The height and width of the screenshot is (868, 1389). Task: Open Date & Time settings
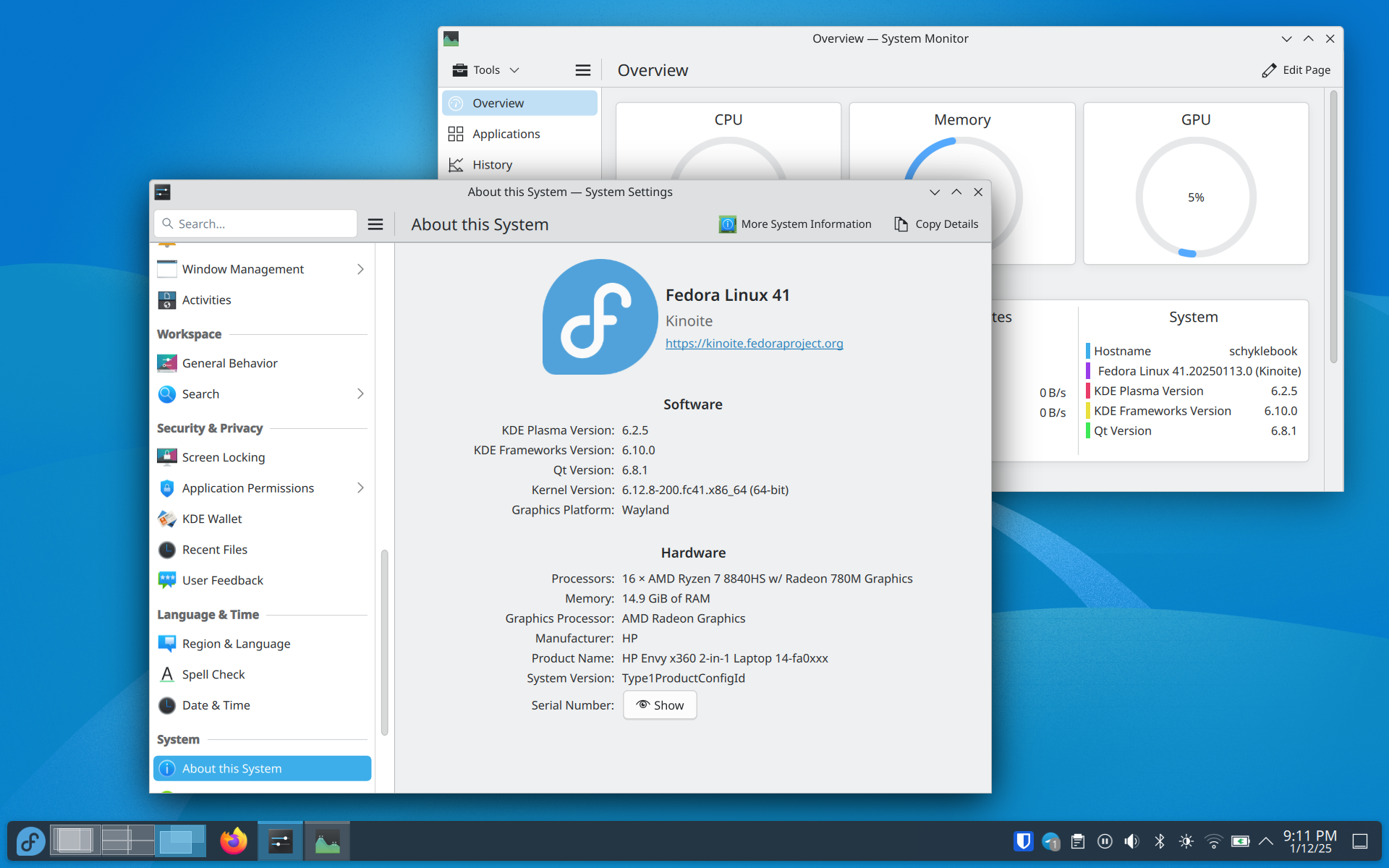point(262,705)
